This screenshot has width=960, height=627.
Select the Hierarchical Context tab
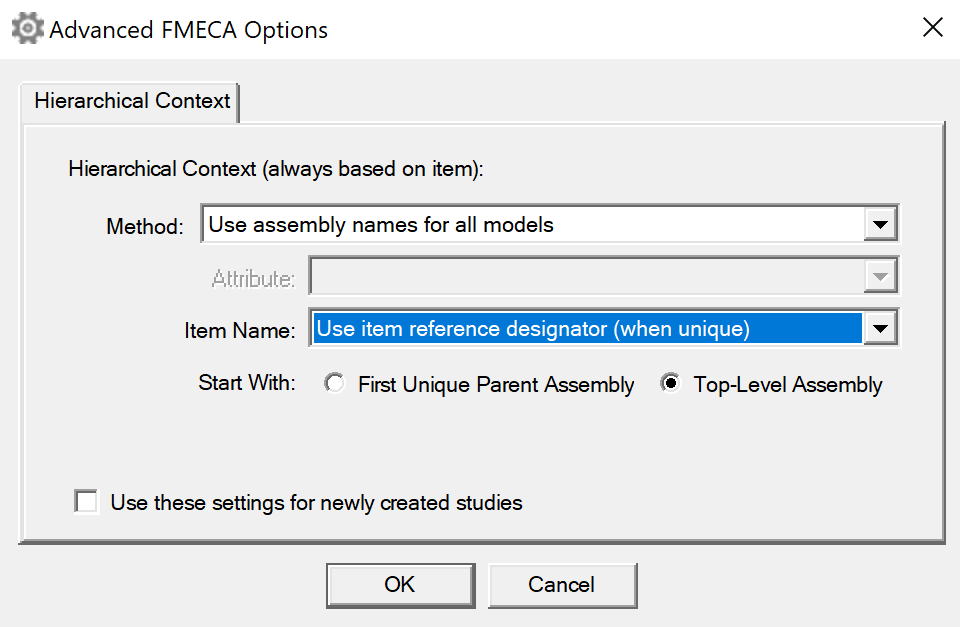click(x=132, y=101)
